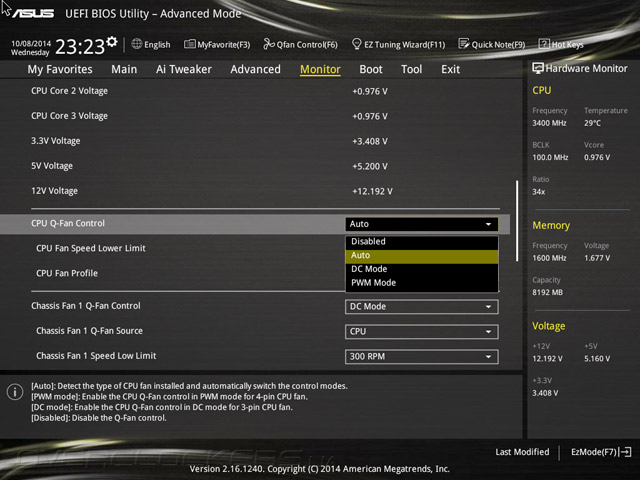Click arrow of DC Mode dropdown
Image resolution: width=640 pixels, height=480 pixels.
tap(489, 307)
